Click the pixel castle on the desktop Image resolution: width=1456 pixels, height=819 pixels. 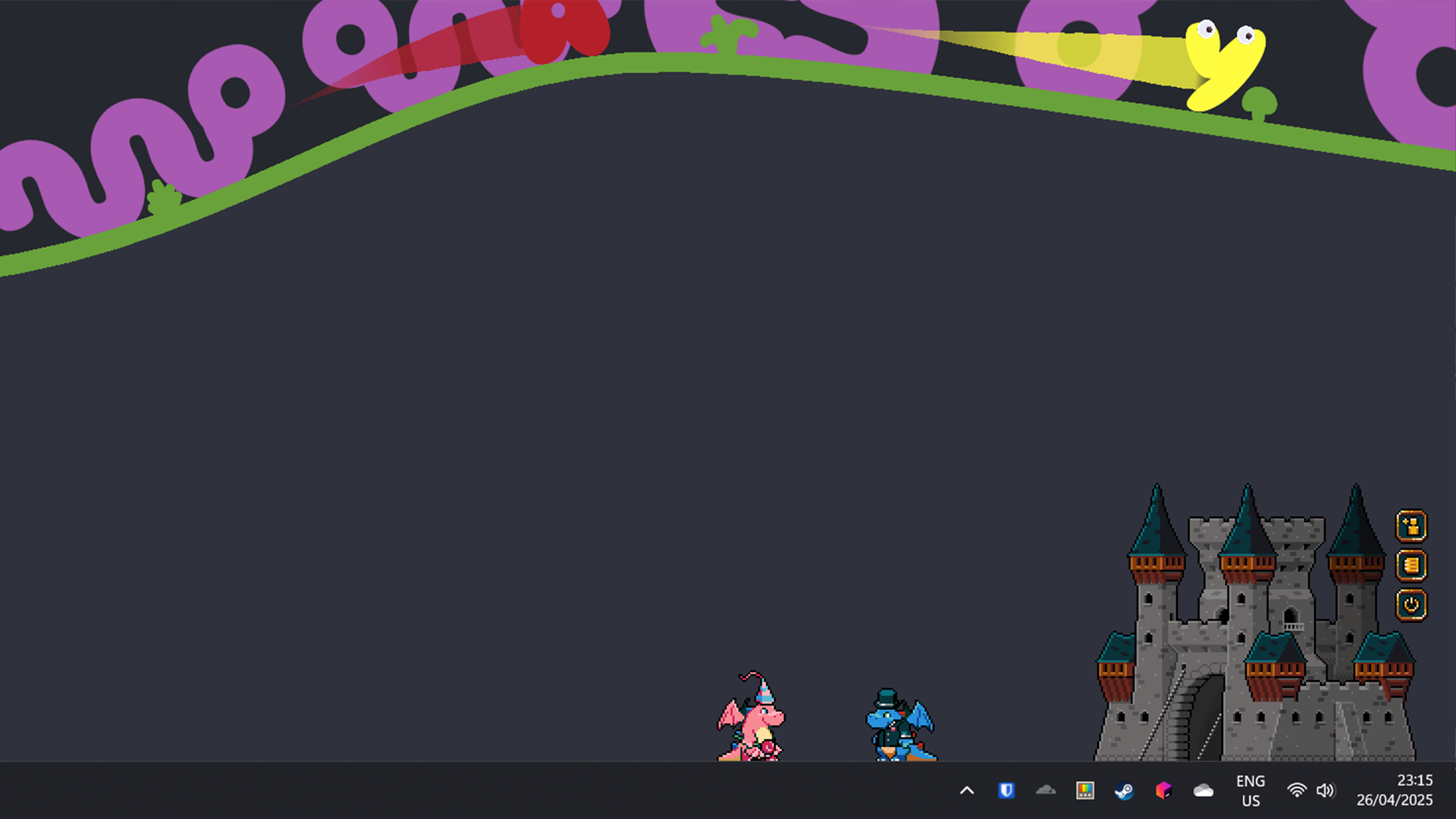1255,623
